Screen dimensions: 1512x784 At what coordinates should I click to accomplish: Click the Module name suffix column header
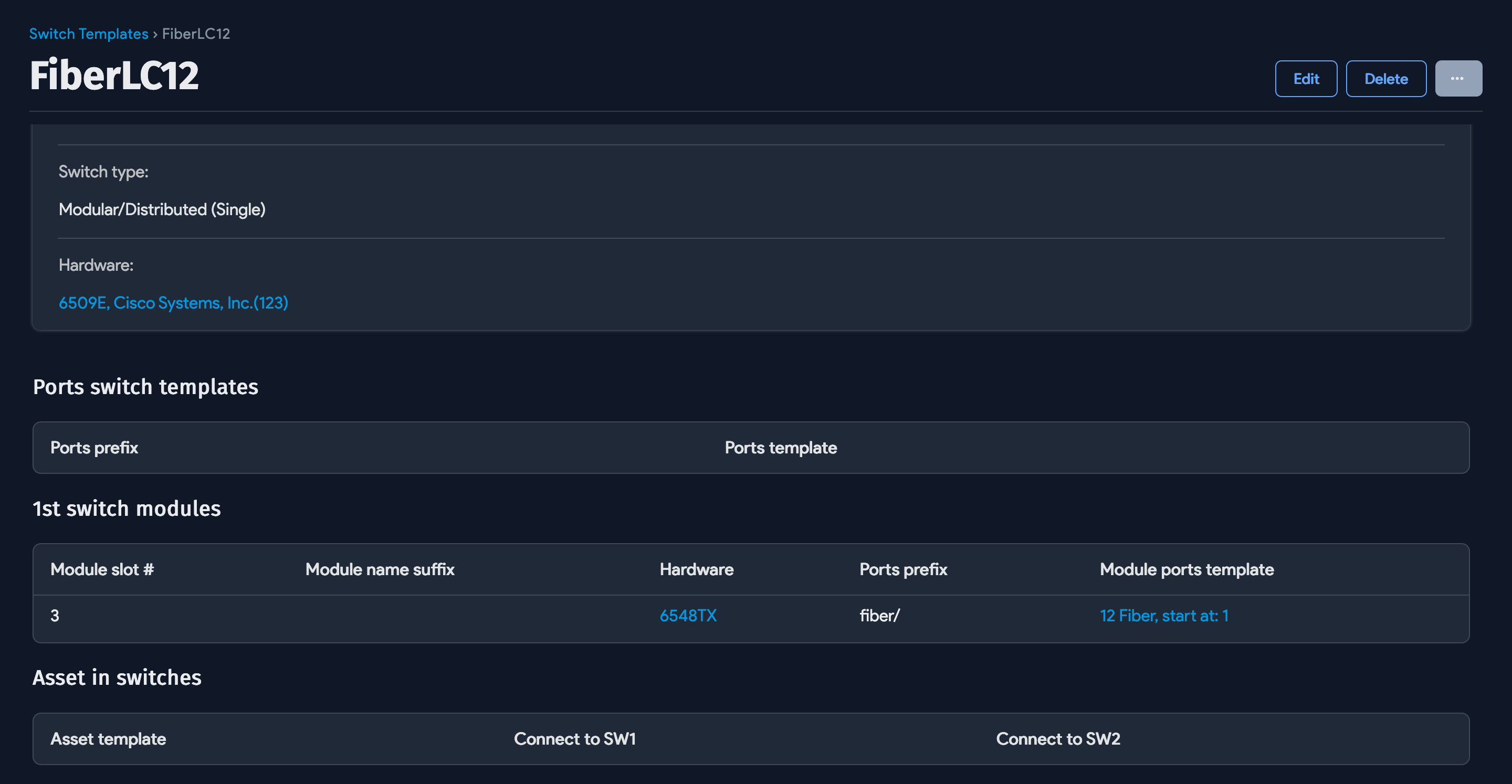pos(380,569)
